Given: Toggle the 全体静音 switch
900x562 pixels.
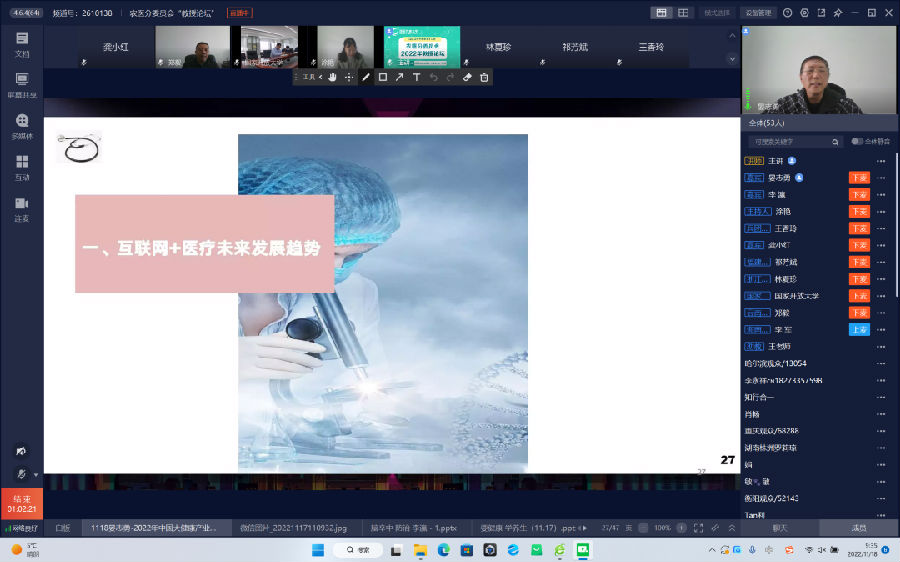Looking at the screenshot, I should pyautogui.click(x=857, y=142).
